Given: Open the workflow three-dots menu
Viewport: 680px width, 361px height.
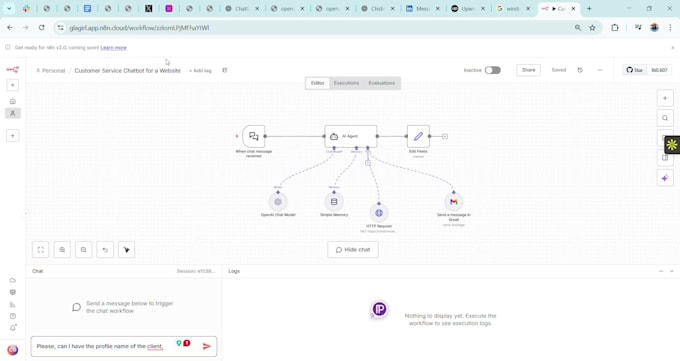Looking at the screenshot, I should coord(600,70).
